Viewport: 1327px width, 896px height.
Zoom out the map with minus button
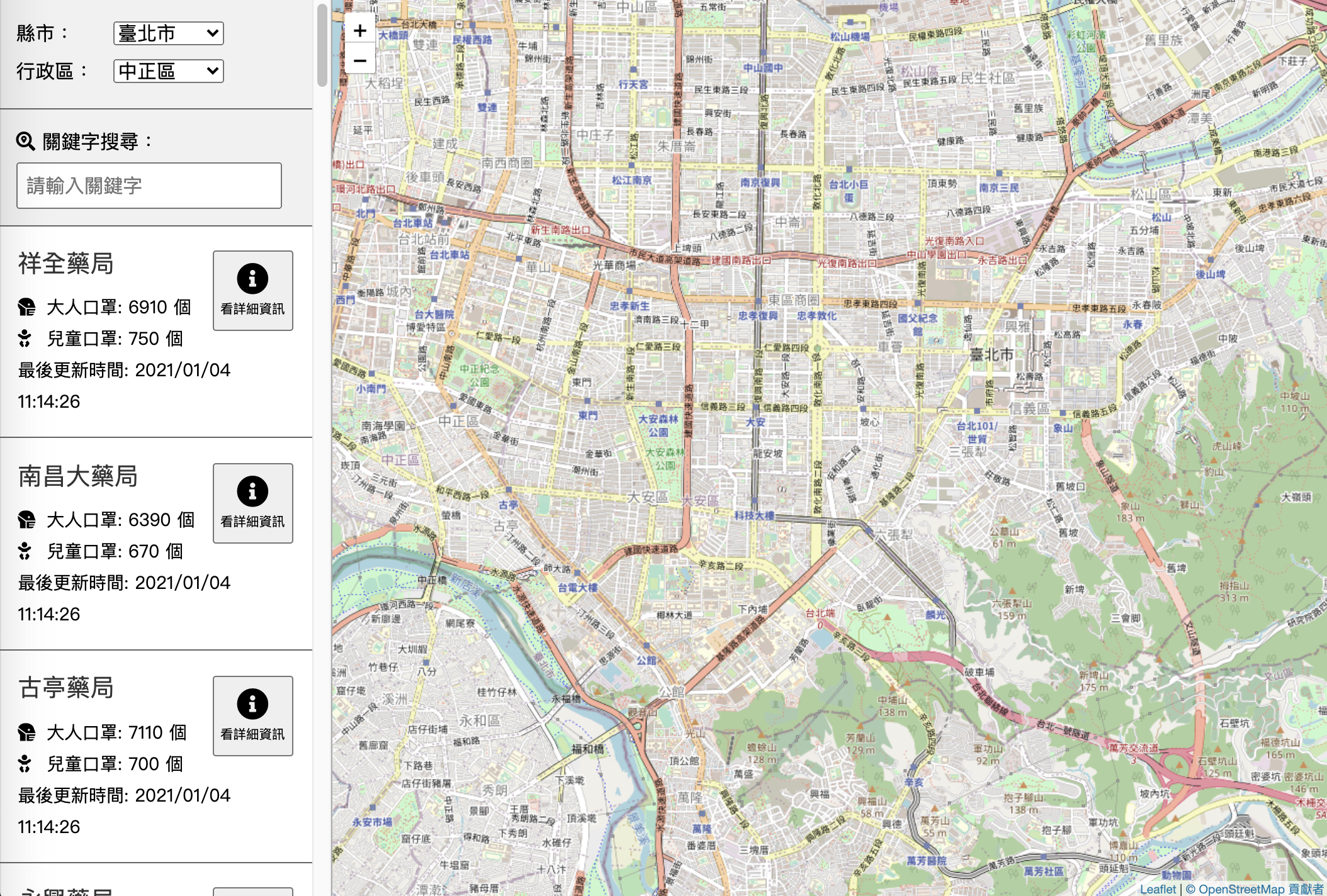point(360,60)
